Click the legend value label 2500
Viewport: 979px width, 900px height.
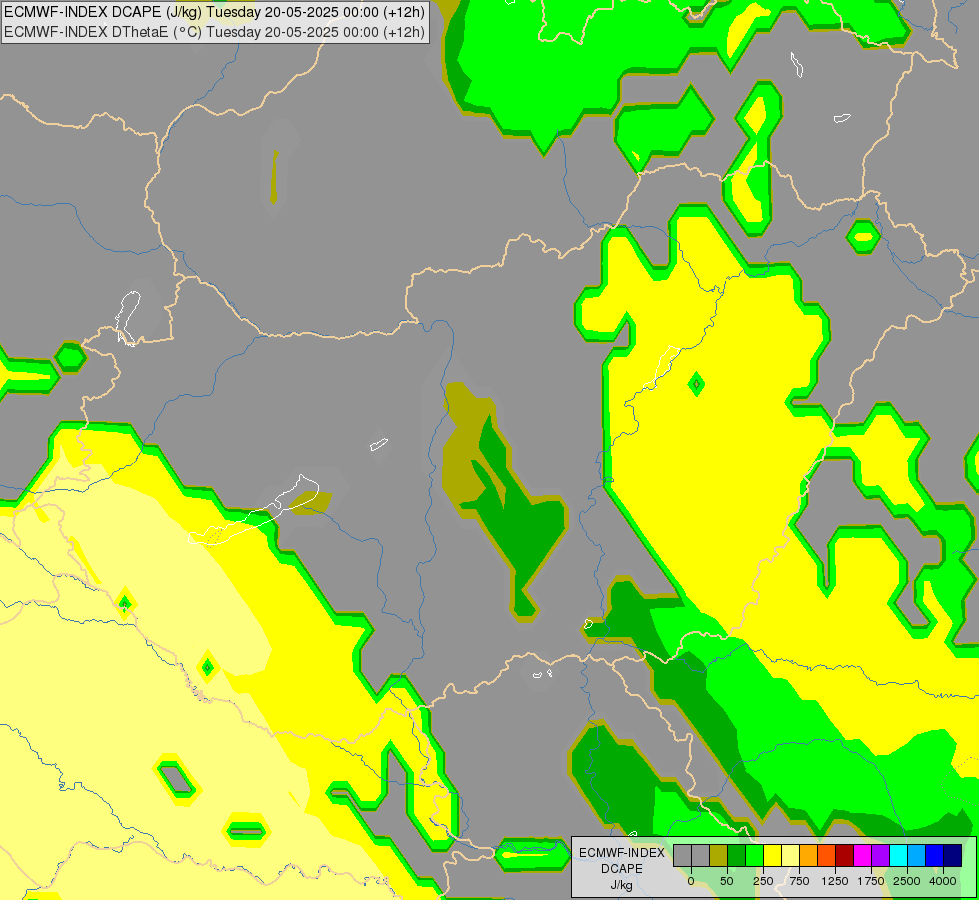pos(907,881)
